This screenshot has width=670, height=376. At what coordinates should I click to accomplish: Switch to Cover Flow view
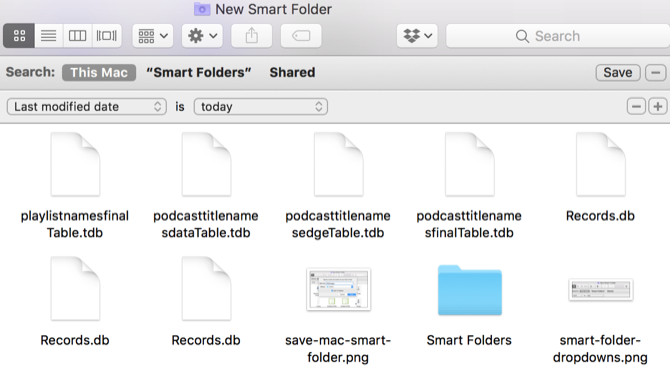tap(106, 36)
